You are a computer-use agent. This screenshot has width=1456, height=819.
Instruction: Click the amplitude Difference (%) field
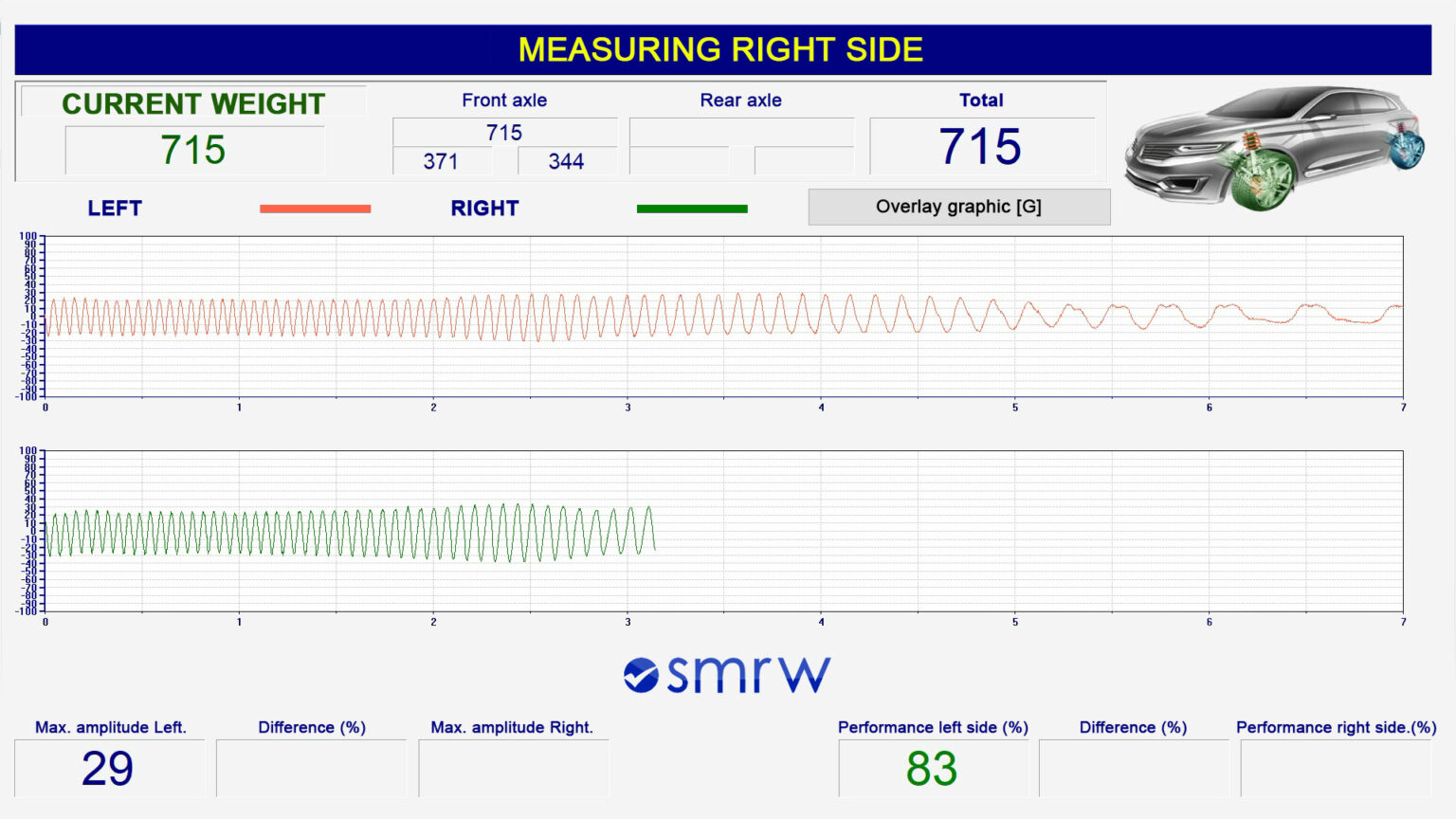[310, 766]
